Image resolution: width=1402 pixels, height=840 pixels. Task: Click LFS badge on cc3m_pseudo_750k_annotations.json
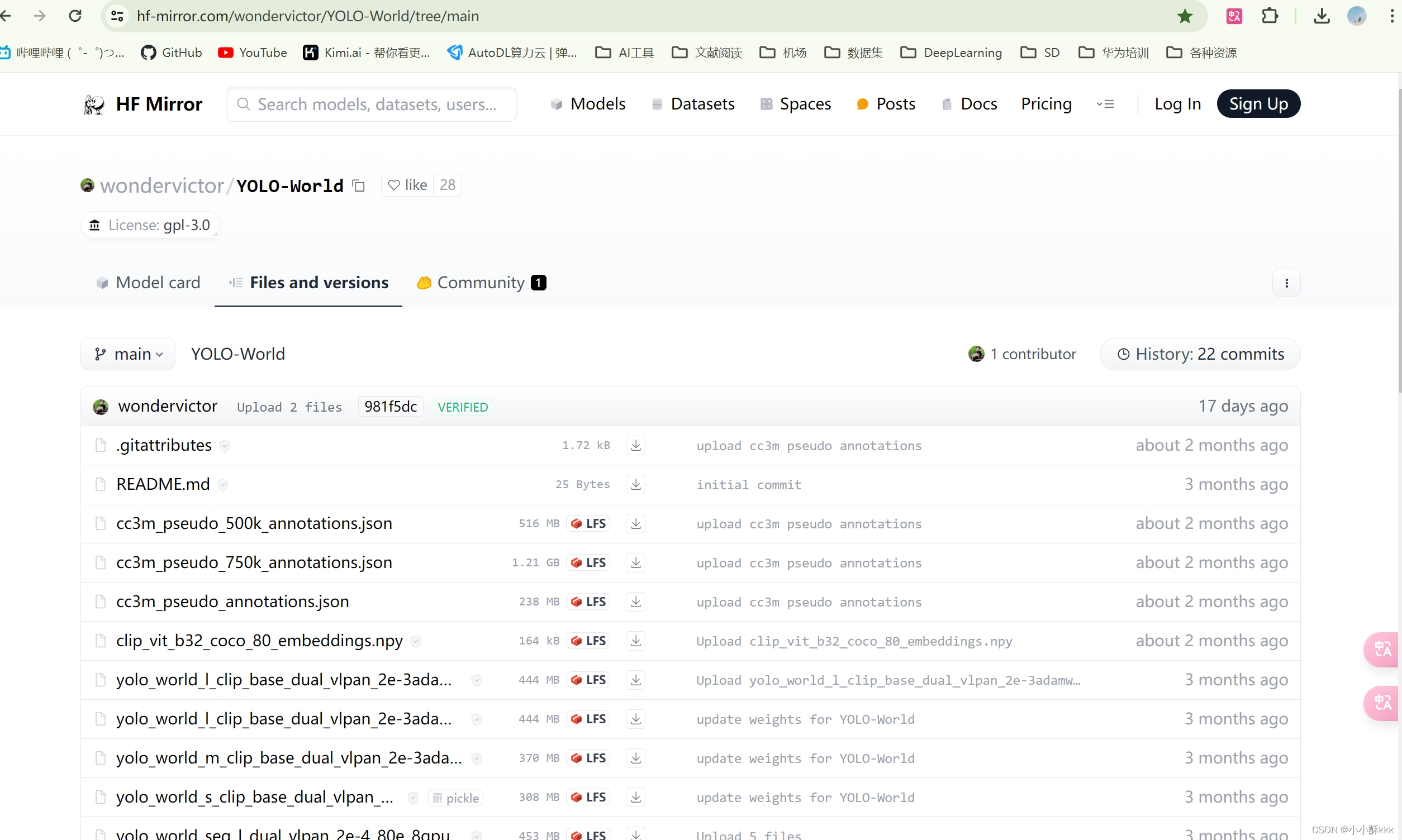(x=588, y=562)
